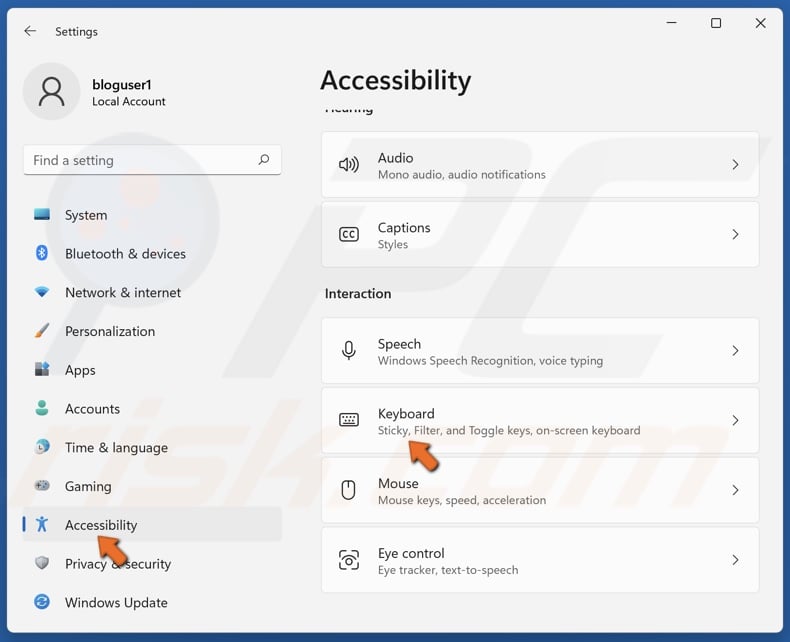Open Windows Speech Recognition settings

(540, 350)
